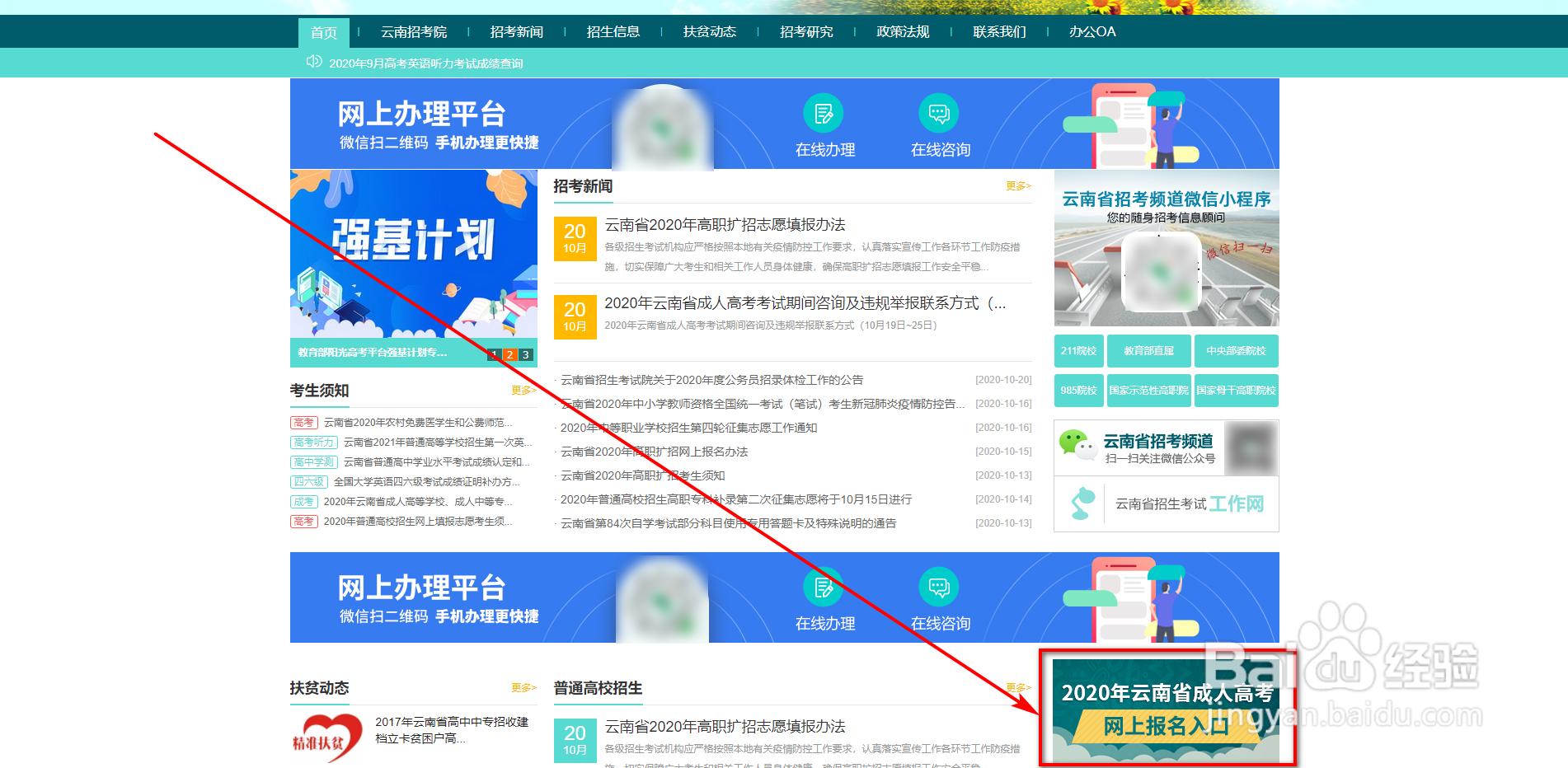This screenshot has width=1568, height=768.
Task: Click the 在线咨询 icon in the top banner
Action: click(x=939, y=114)
